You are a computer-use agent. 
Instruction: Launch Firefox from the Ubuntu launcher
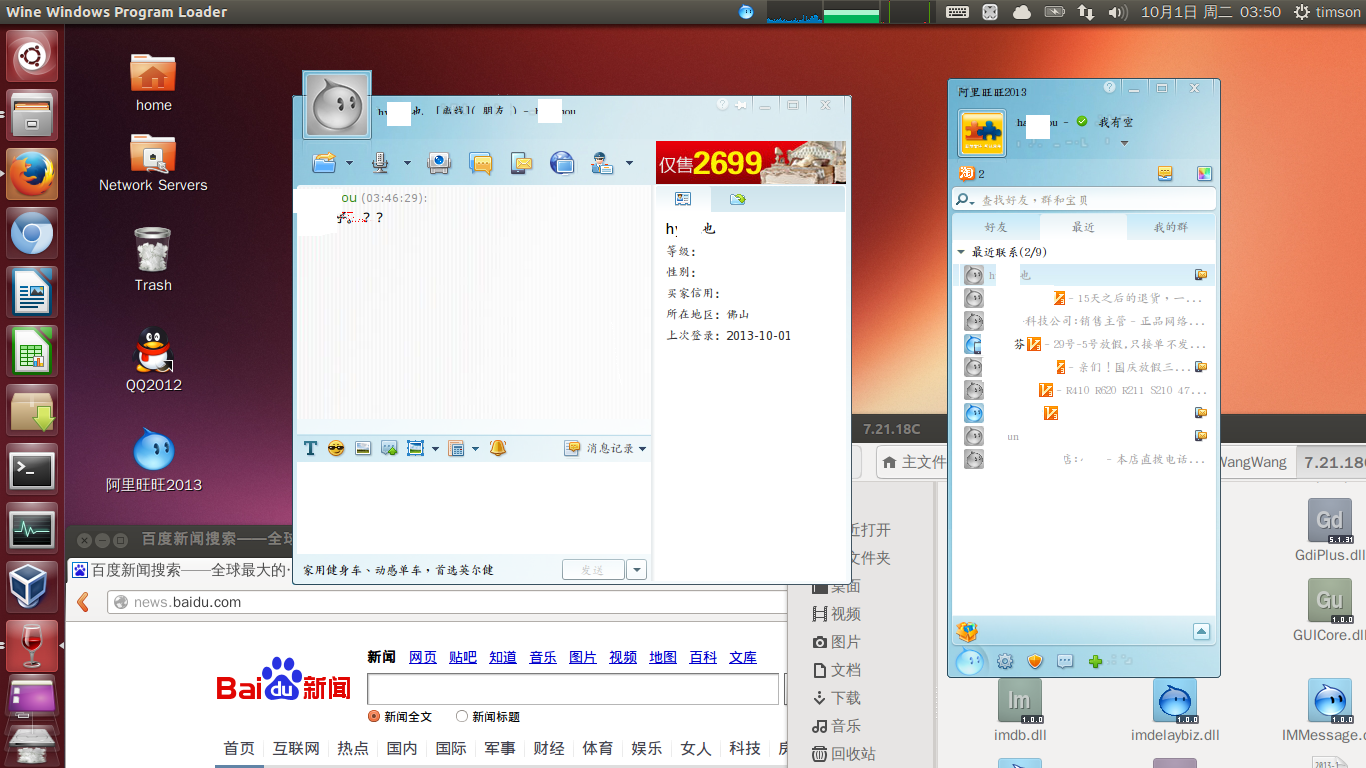[33, 174]
